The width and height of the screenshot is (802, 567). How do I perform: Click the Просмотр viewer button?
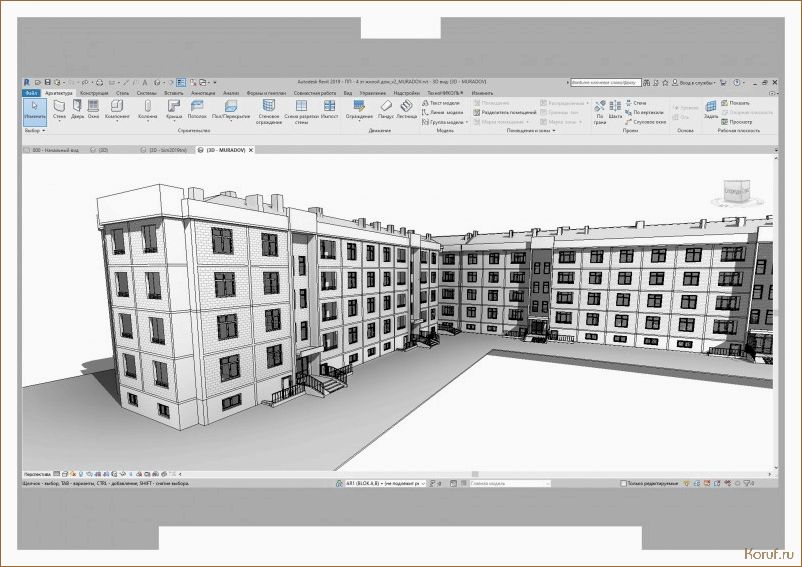(x=737, y=122)
